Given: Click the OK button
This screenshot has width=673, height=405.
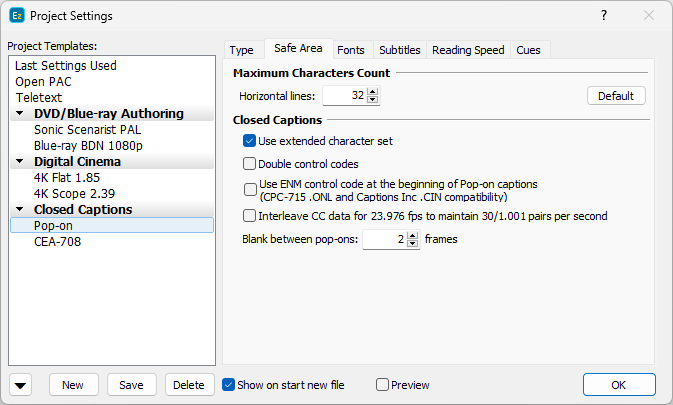Looking at the screenshot, I should click(618, 385).
